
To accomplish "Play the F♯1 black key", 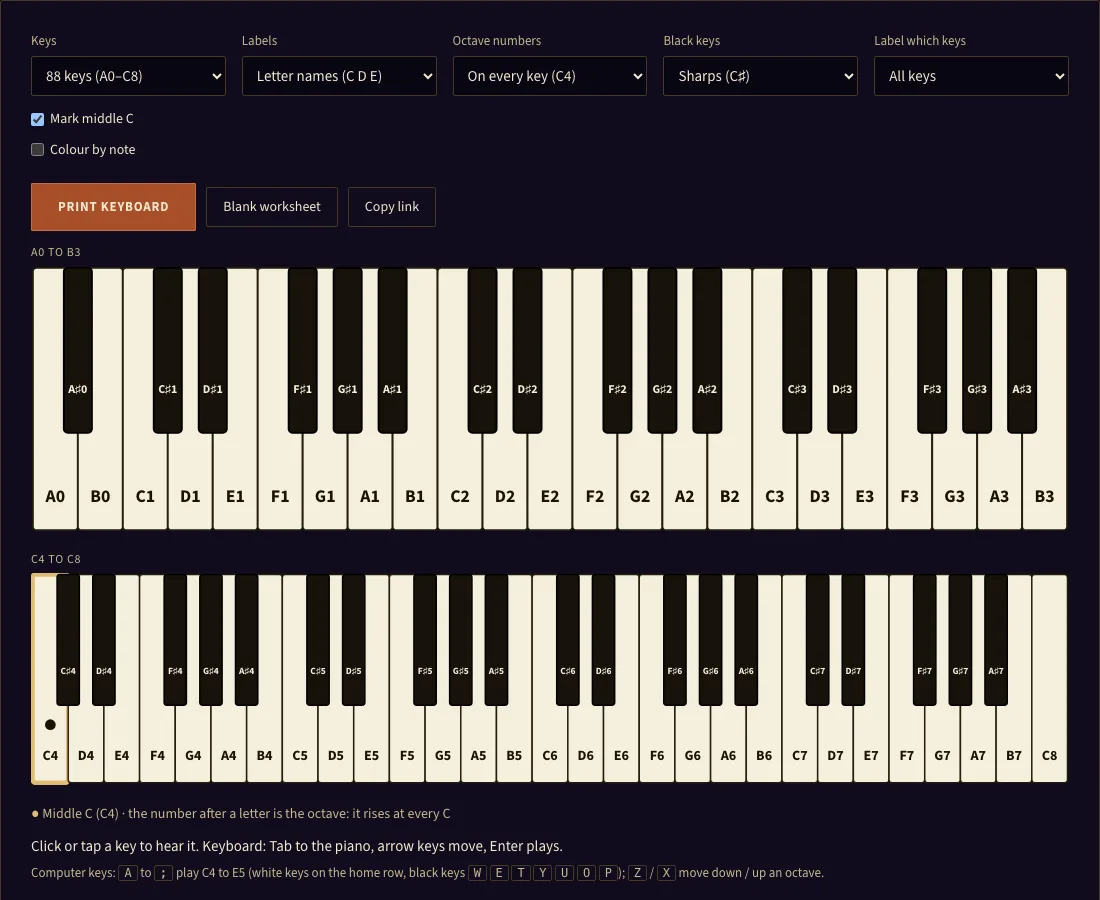I will point(302,351).
